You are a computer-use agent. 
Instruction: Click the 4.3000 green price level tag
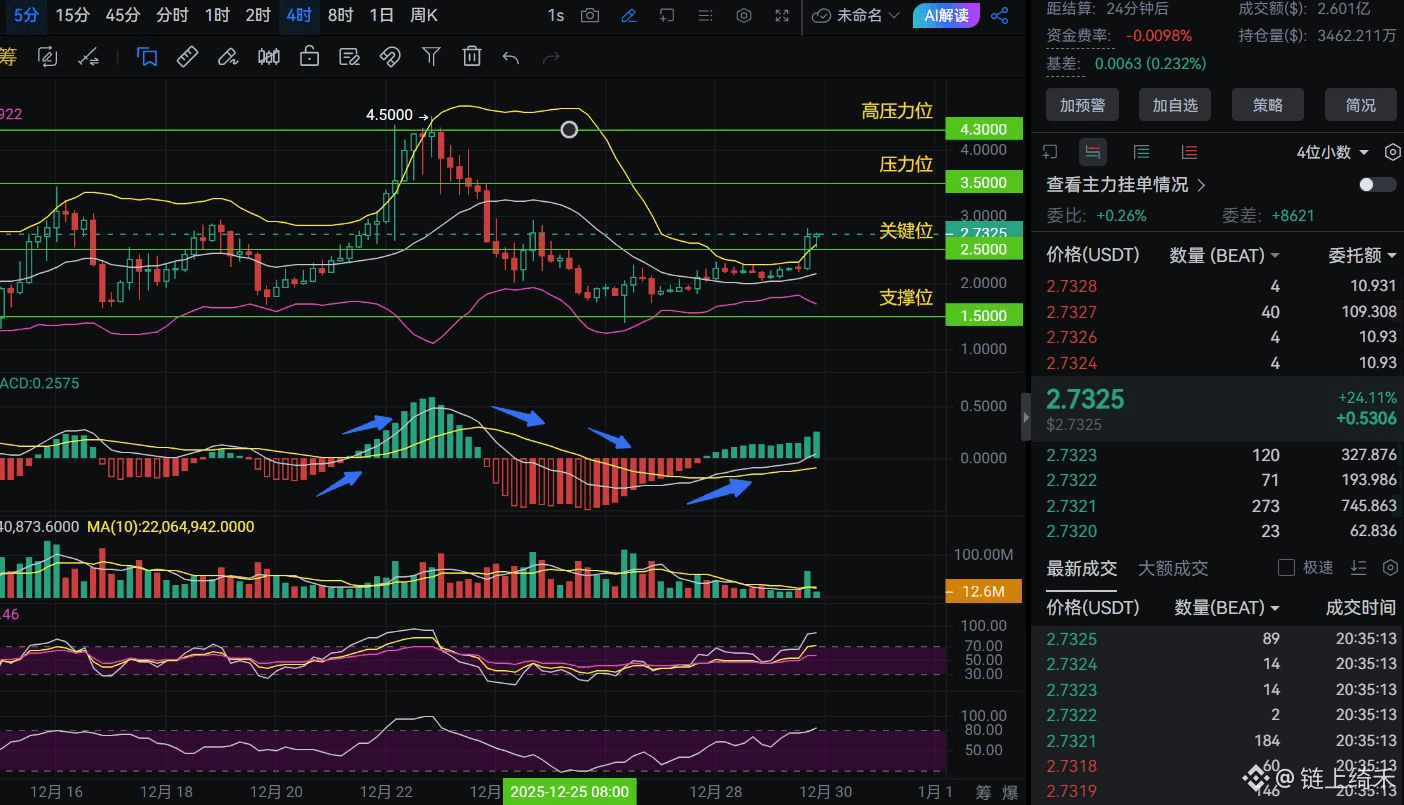pos(984,129)
